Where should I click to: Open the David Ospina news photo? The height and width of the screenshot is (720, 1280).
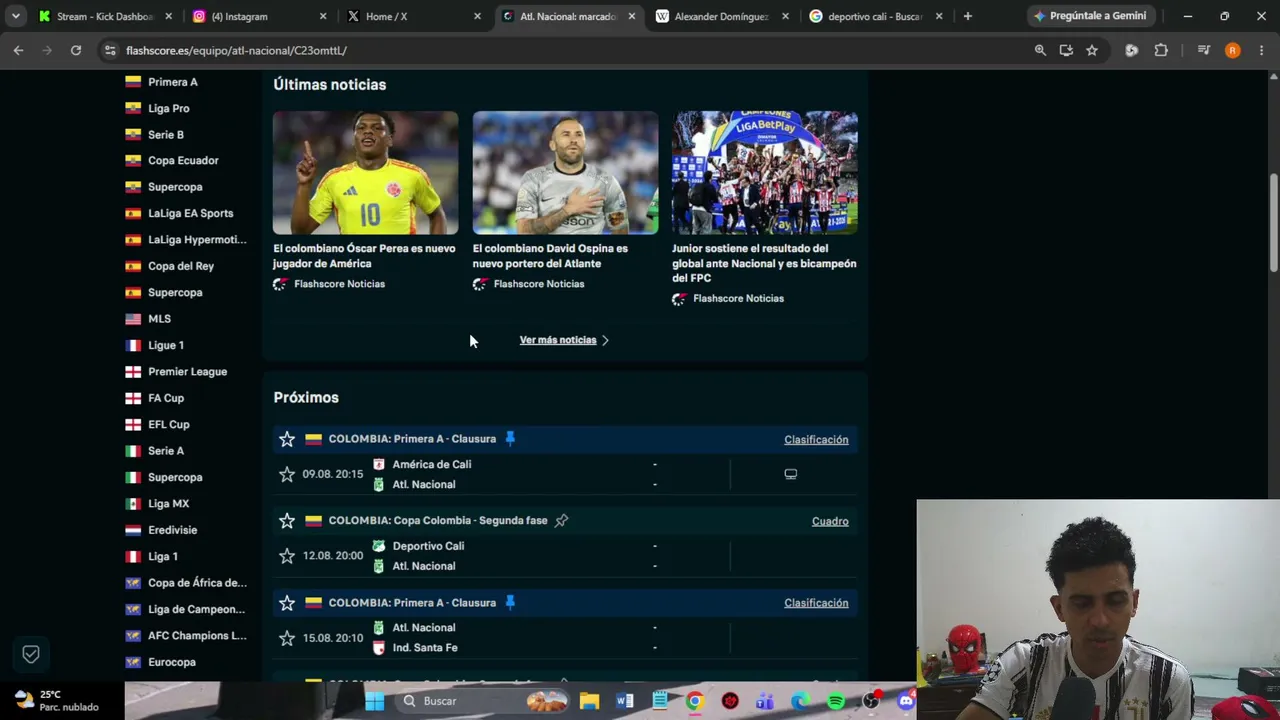pyautogui.click(x=565, y=172)
